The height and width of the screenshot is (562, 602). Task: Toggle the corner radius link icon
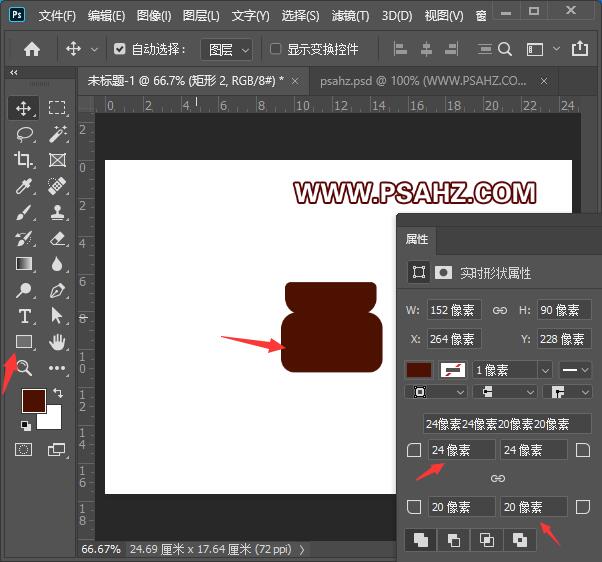click(x=498, y=478)
